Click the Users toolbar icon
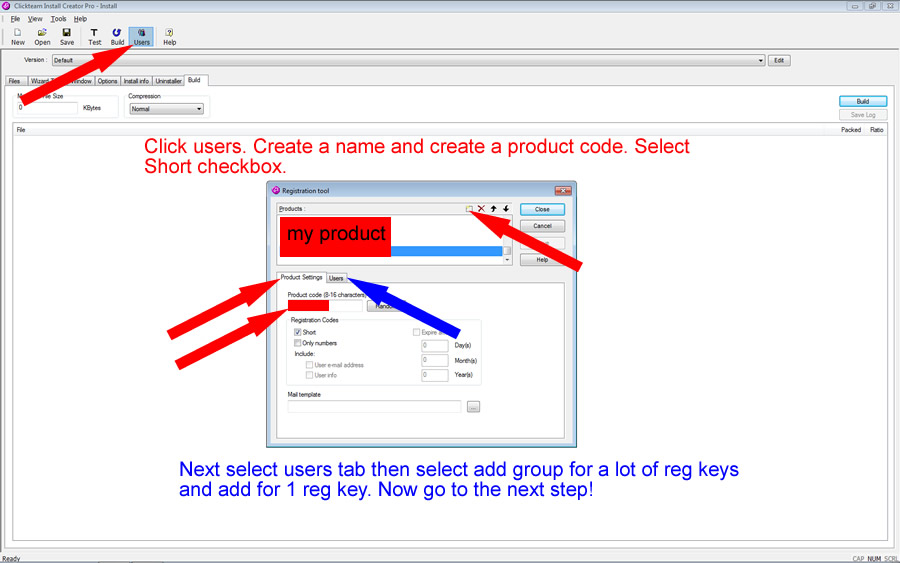The width and height of the screenshot is (900, 563). (x=142, y=36)
